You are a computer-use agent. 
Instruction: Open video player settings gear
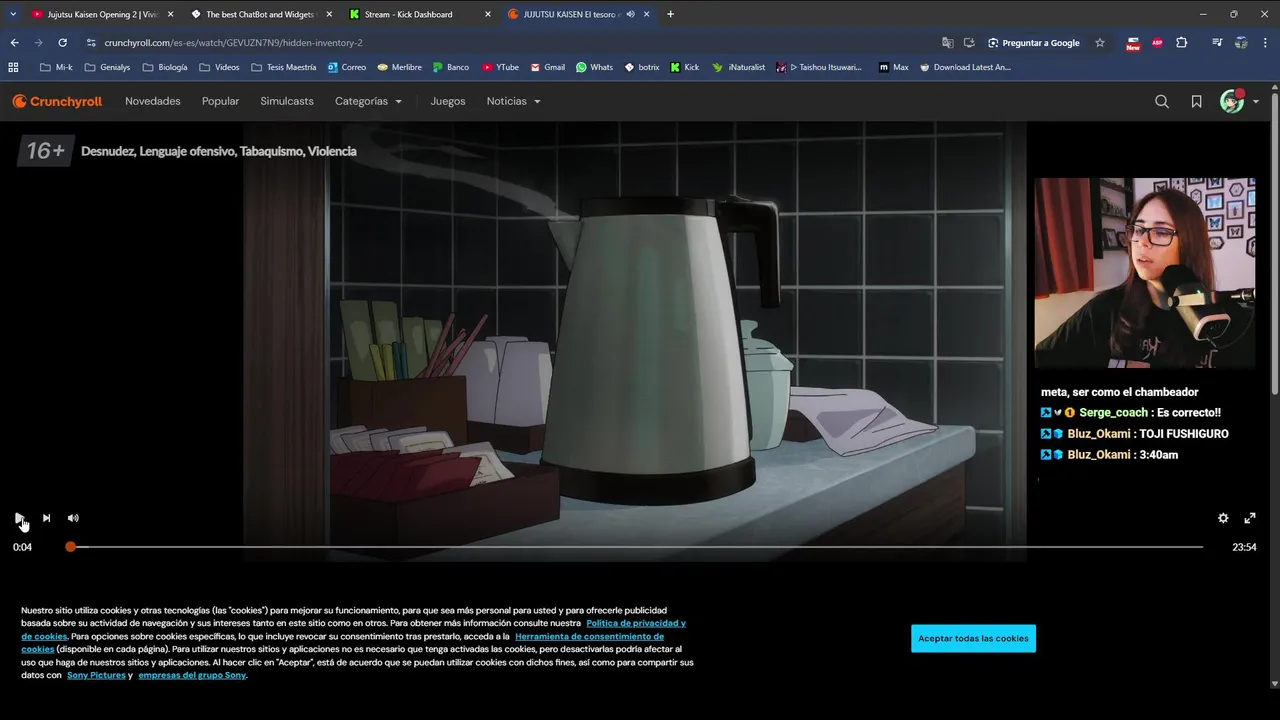[1223, 518]
